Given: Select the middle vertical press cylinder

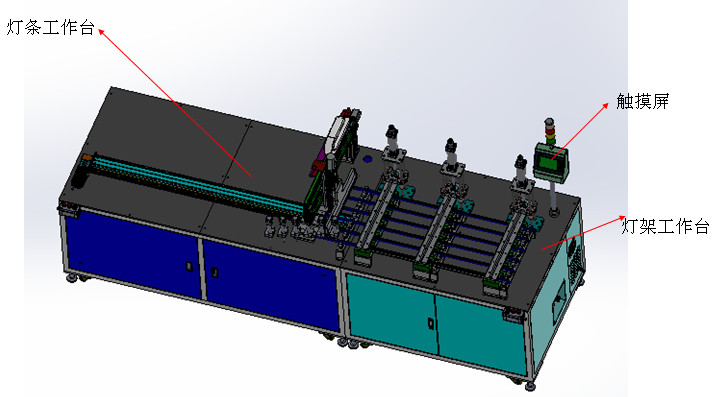Looking at the screenshot, I should click(452, 158).
